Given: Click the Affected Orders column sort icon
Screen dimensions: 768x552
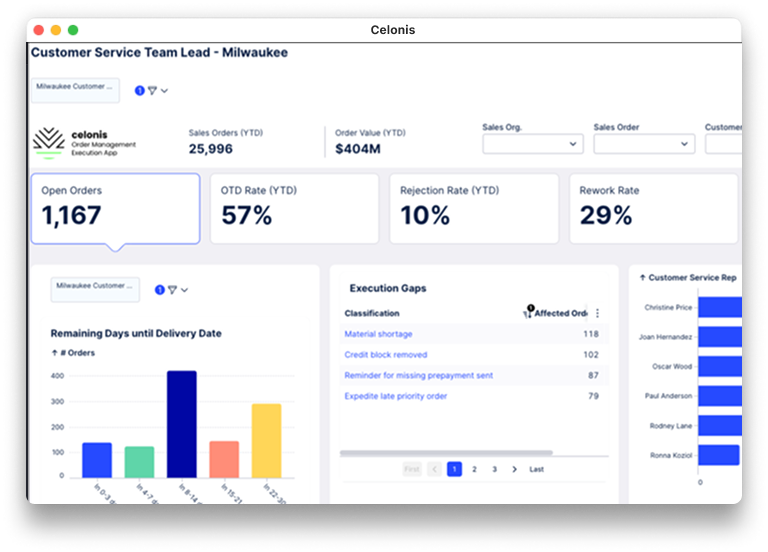Looking at the screenshot, I should pos(528,312).
